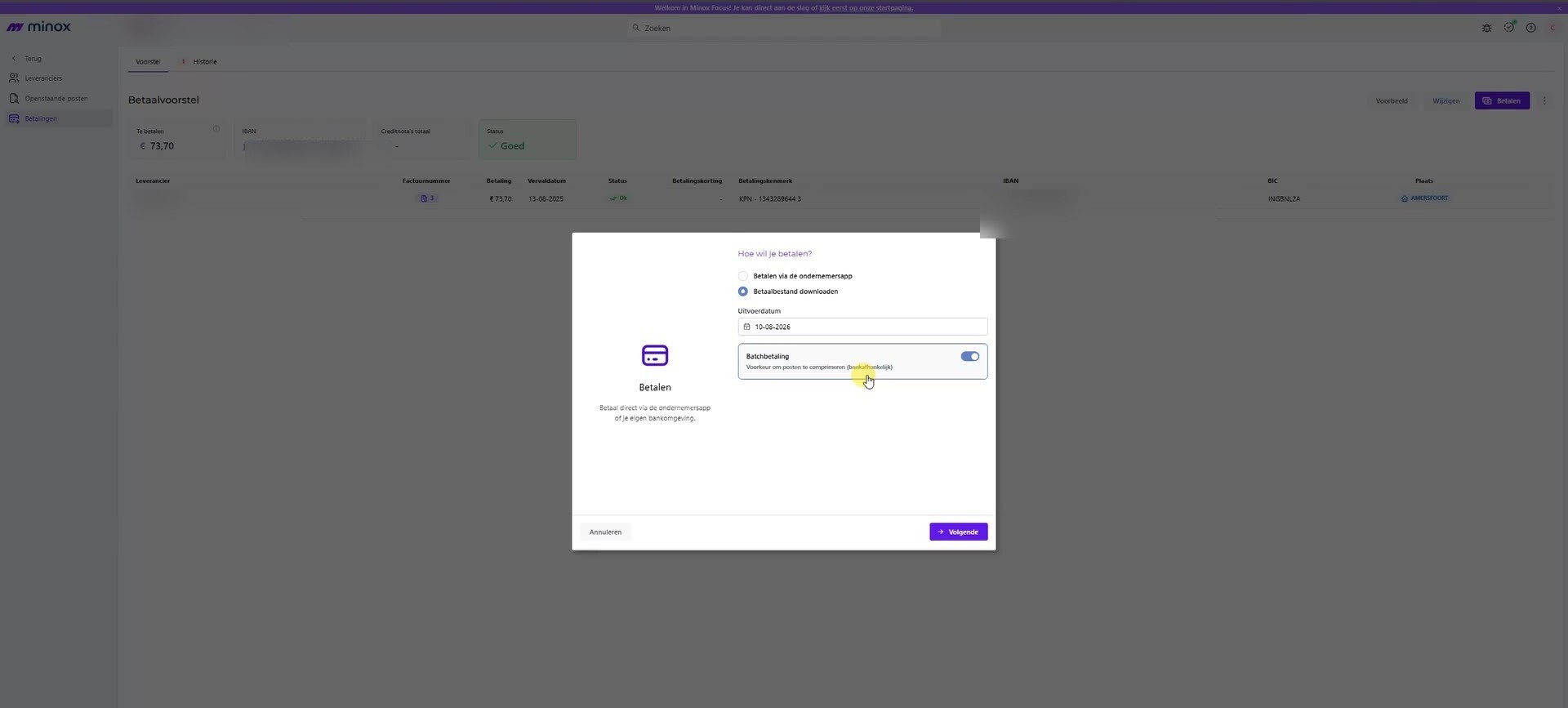Click the '€ 73,70' amount in table row
The width and height of the screenshot is (1568, 708).
click(501, 199)
